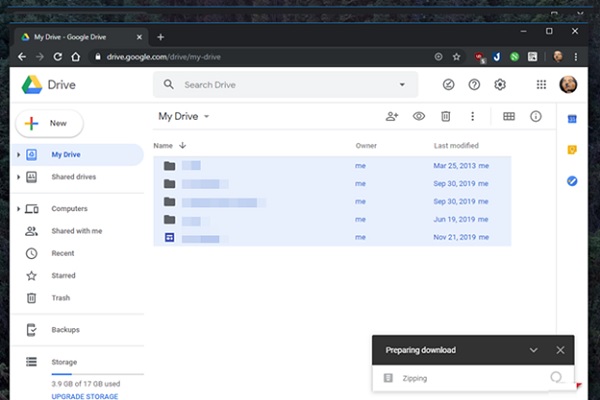Expand the Computers tree arrow

coord(18,209)
